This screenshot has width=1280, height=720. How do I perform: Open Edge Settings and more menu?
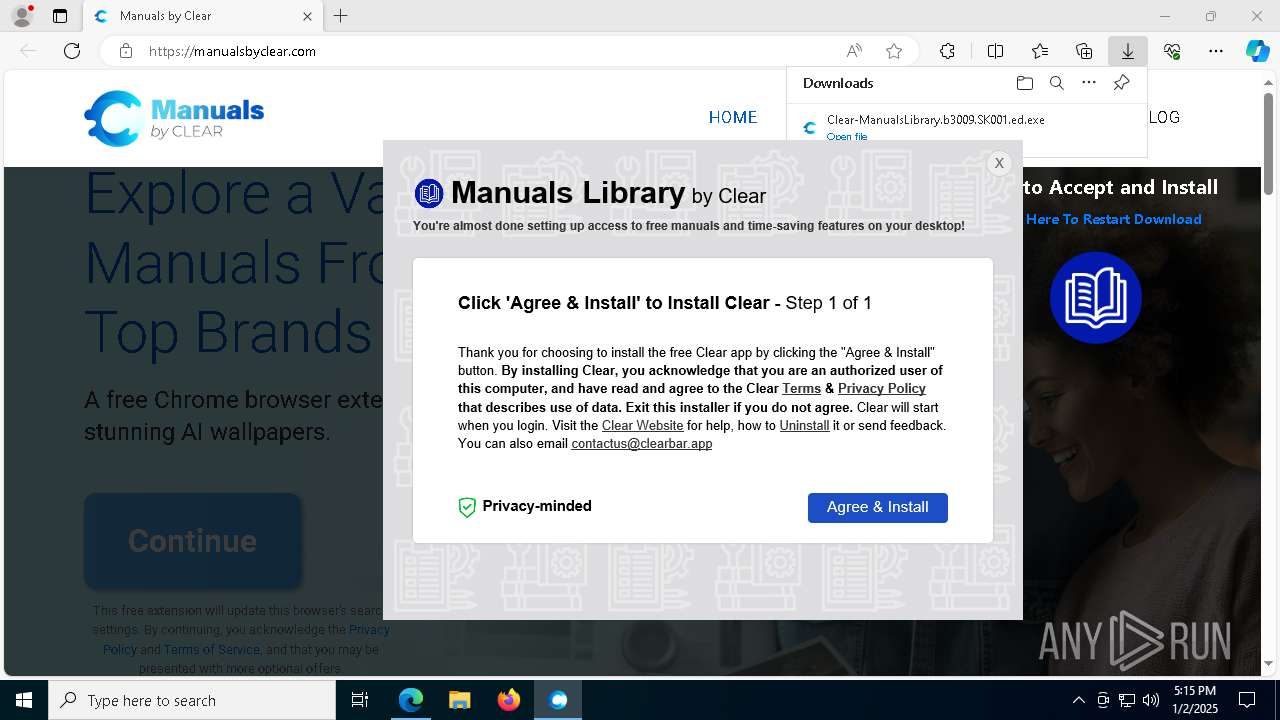tap(1216, 51)
